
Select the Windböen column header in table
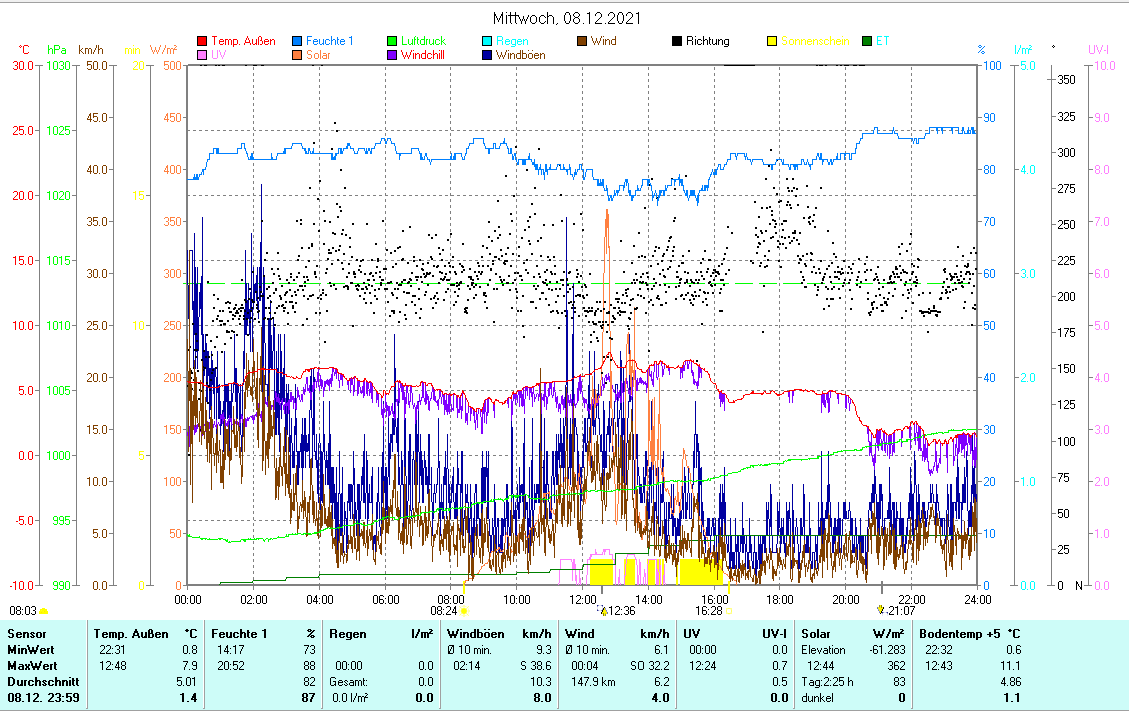(x=475, y=634)
